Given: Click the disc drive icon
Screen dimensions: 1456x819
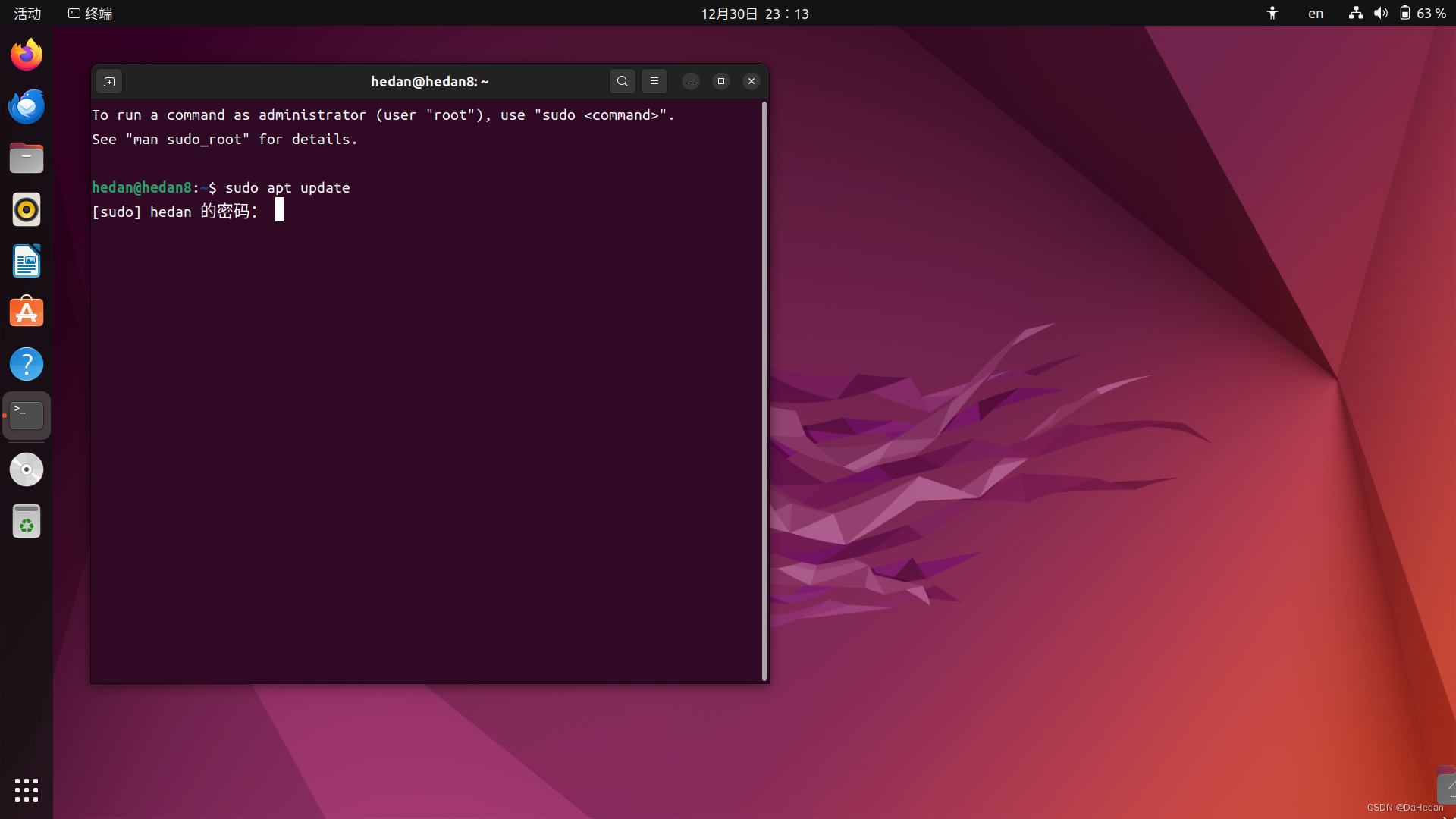Looking at the screenshot, I should pos(27,469).
